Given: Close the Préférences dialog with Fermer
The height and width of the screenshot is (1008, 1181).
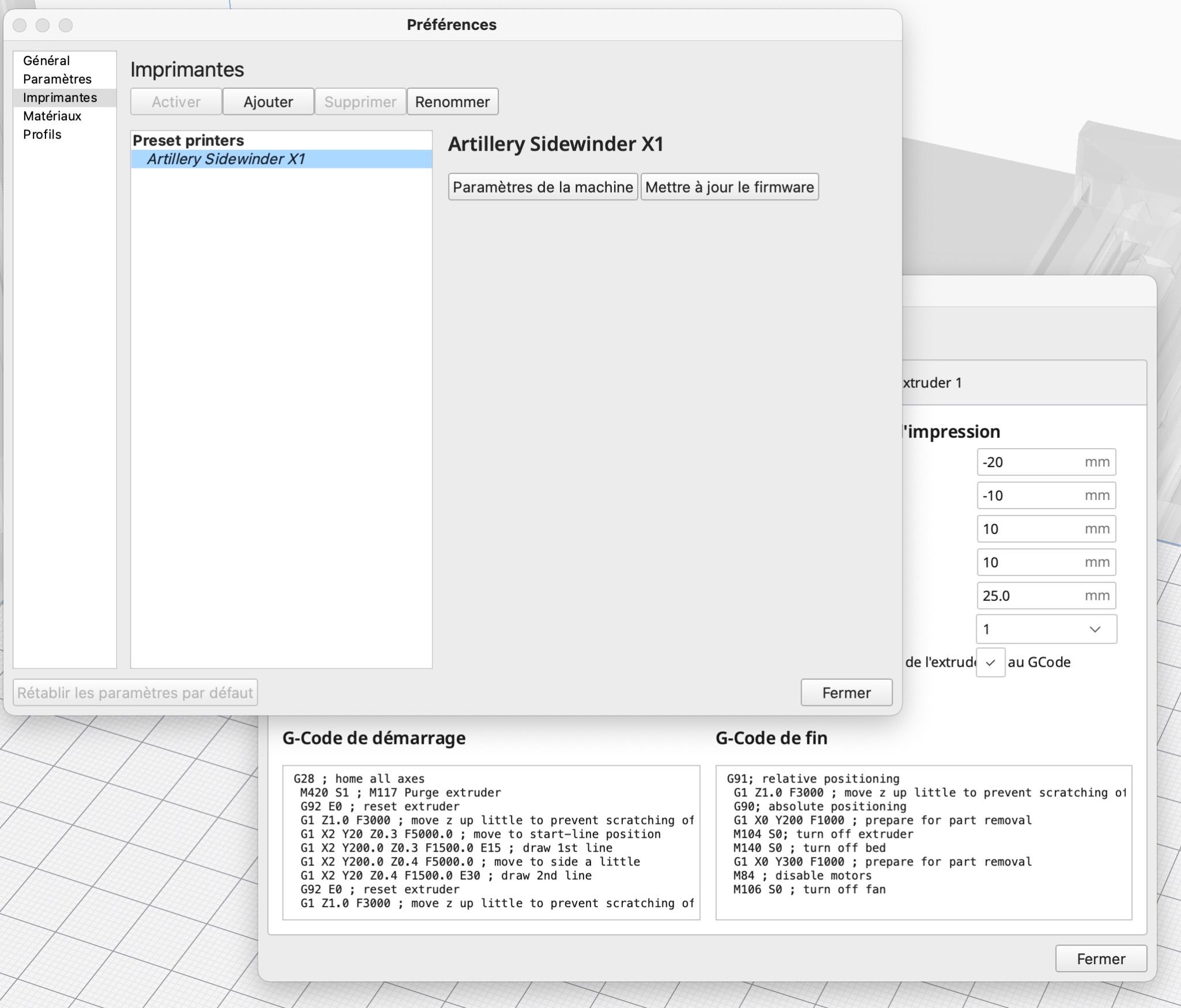Looking at the screenshot, I should coord(846,693).
